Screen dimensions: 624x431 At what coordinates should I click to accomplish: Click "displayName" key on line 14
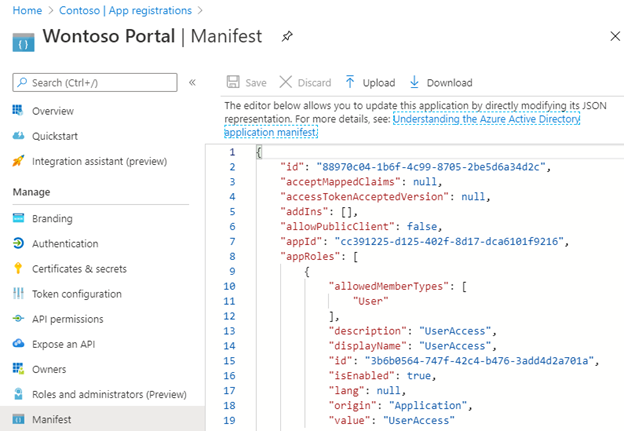click(367, 346)
